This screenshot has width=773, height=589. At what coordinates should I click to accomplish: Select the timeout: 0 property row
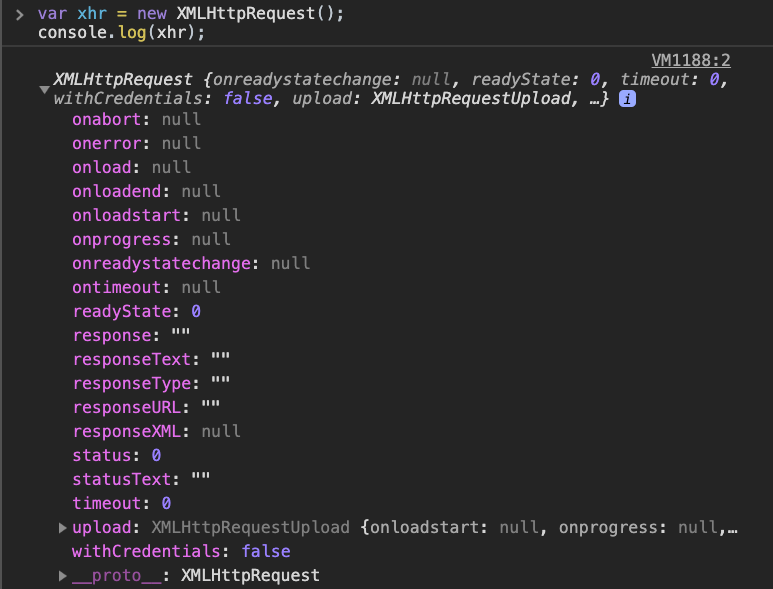pyautogui.click(x=122, y=503)
